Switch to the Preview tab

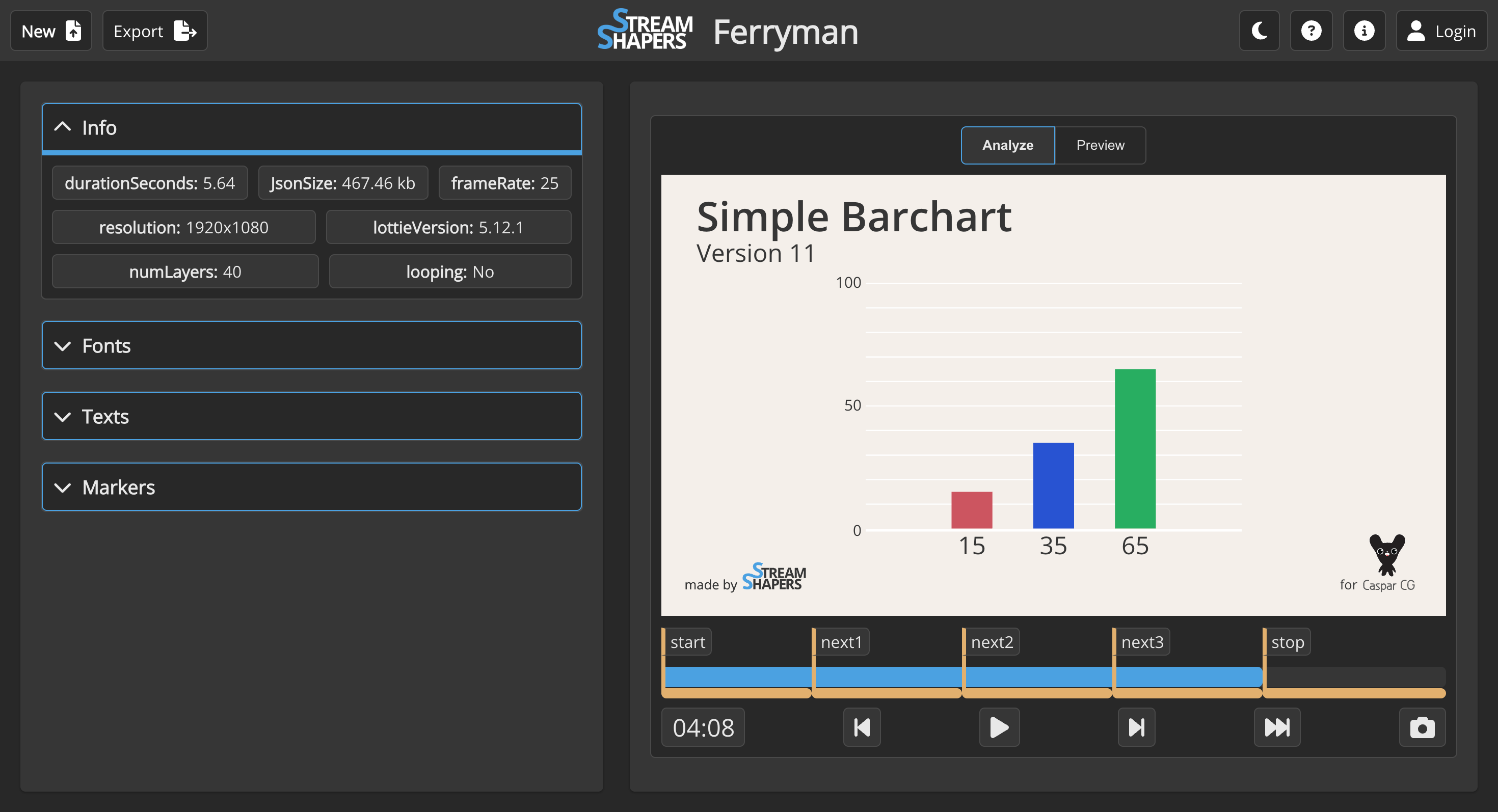pyautogui.click(x=1100, y=145)
